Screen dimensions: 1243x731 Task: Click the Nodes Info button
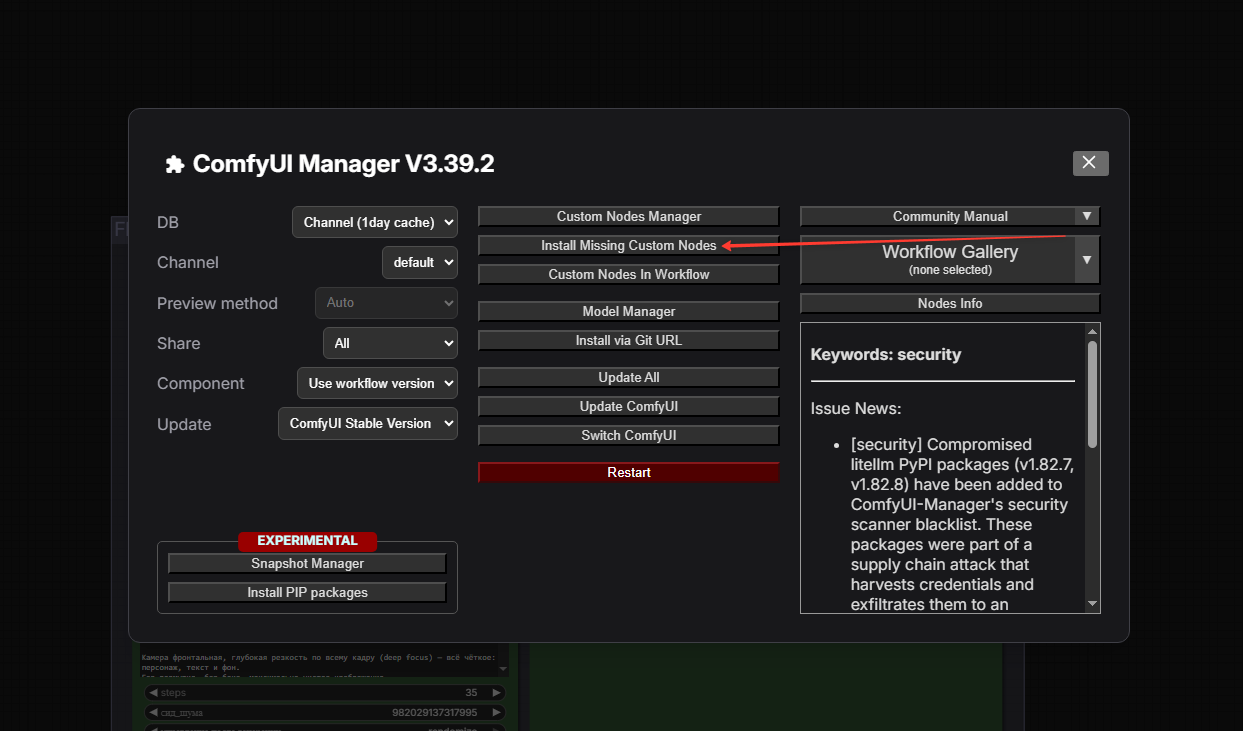949,303
